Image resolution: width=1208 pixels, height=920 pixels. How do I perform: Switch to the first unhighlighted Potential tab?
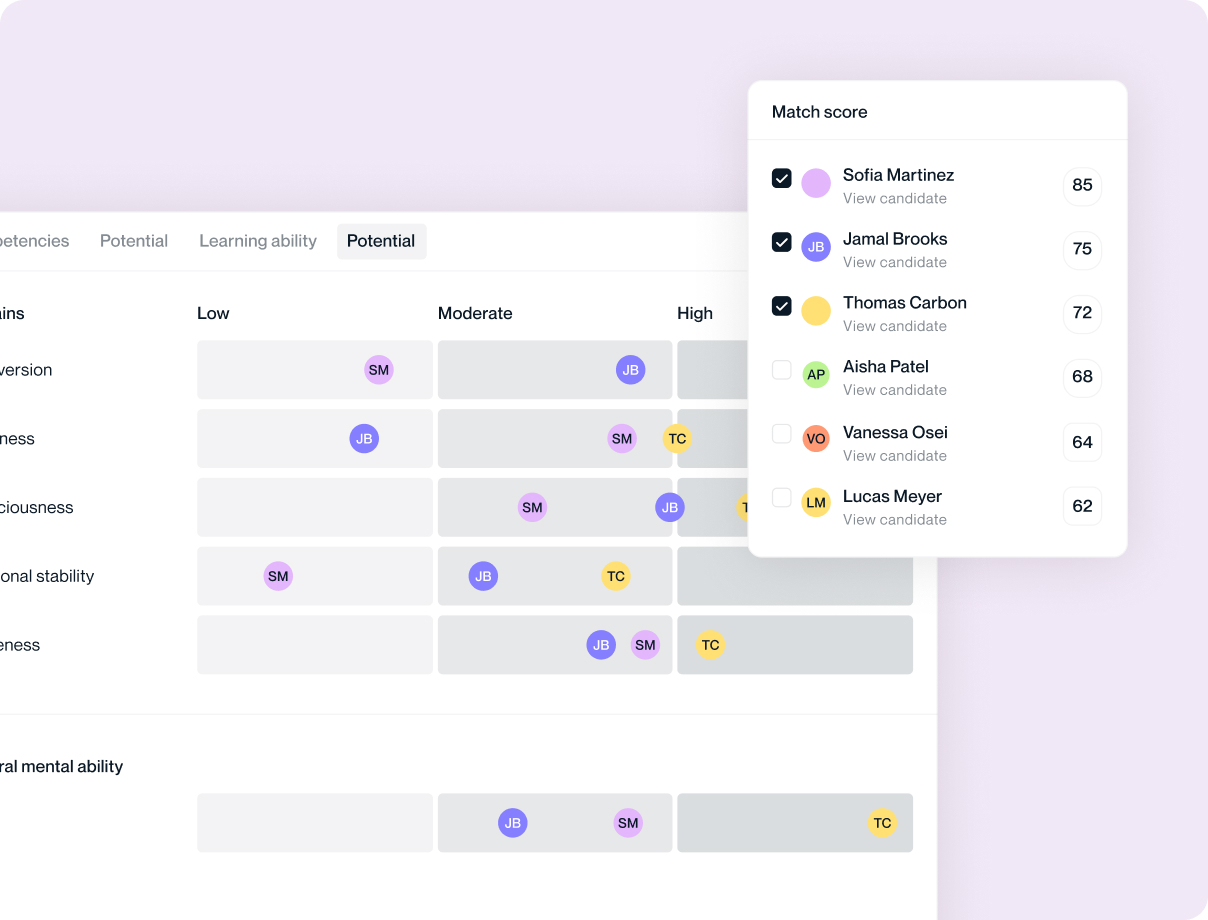click(x=134, y=241)
